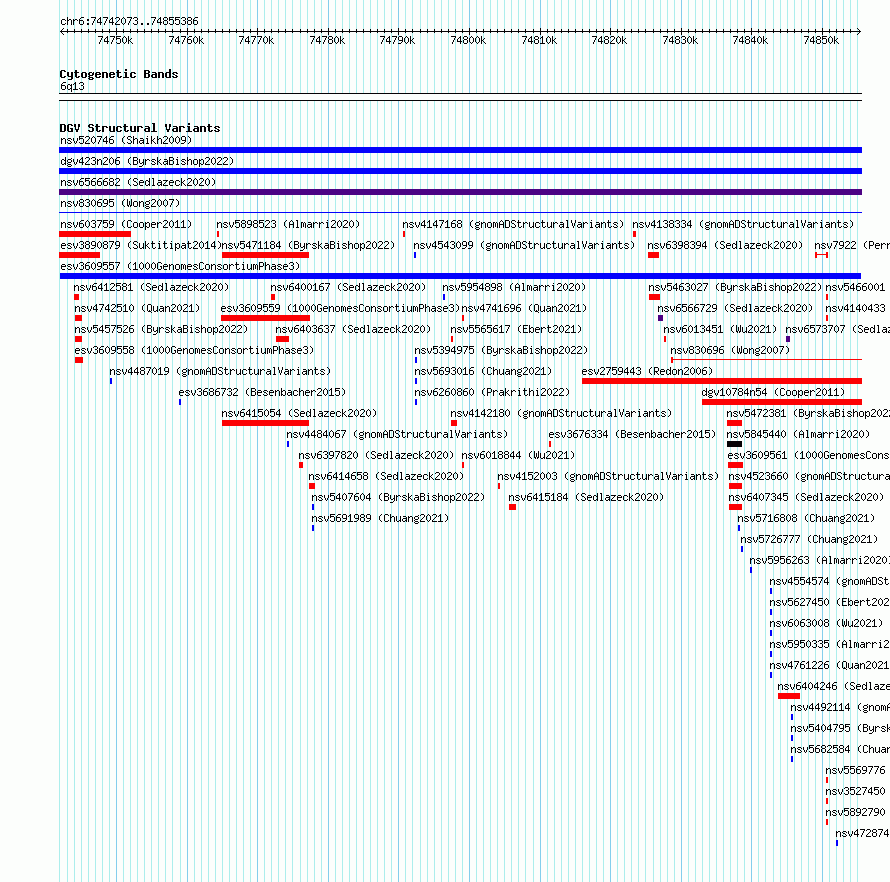Click esv3686732 (Besenbacher2015) label
890x882 pixels.
pyautogui.click(x=262, y=392)
